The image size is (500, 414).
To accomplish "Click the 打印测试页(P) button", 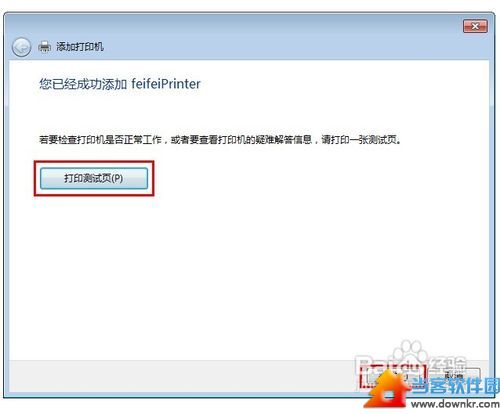I will (x=94, y=178).
